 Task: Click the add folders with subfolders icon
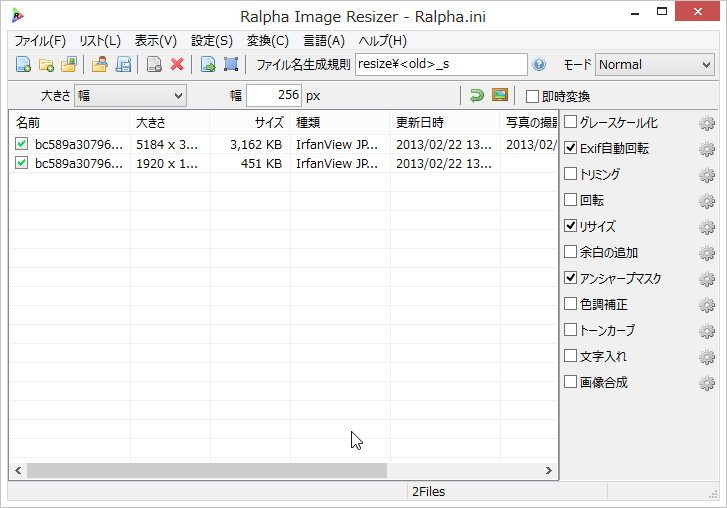coord(69,64)
